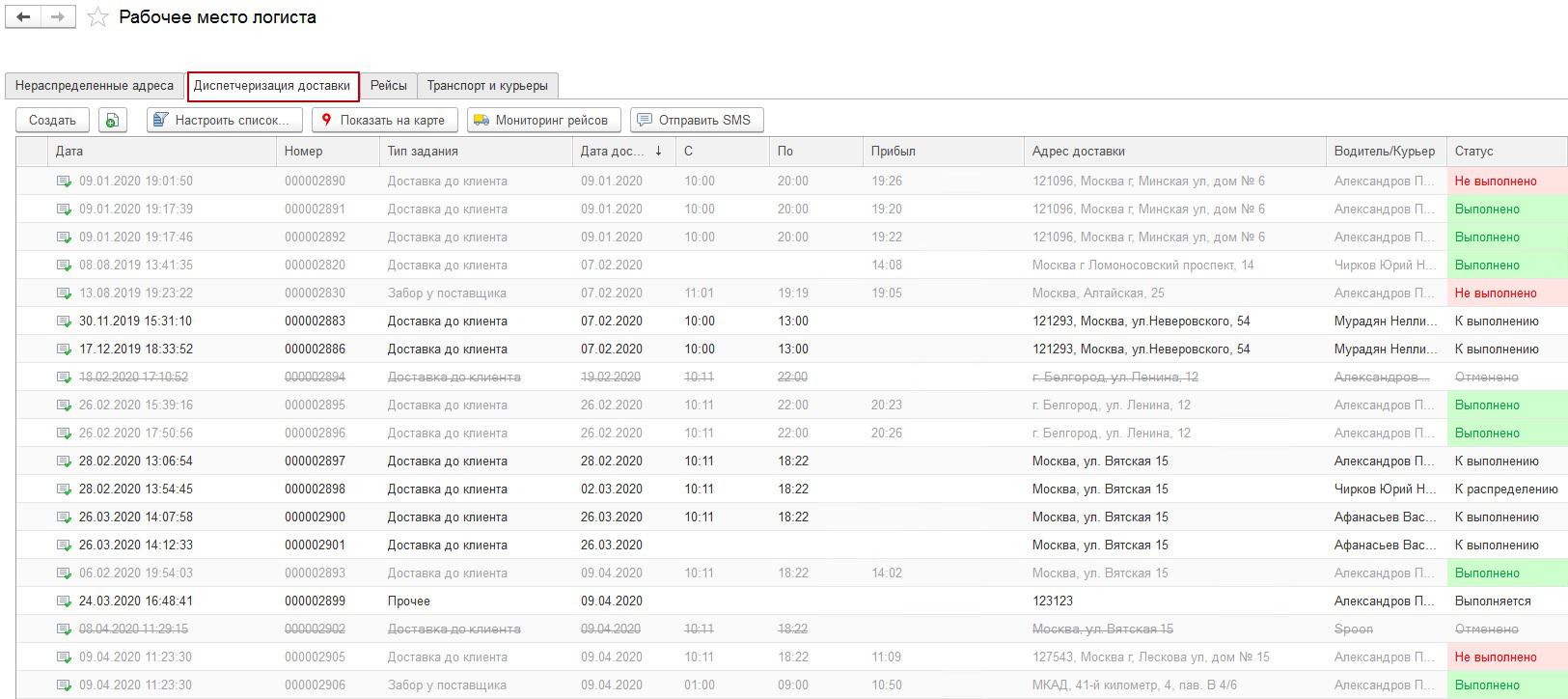Sort by Адрес доставки column header

pyautogui.click(x=1175, y=152)
